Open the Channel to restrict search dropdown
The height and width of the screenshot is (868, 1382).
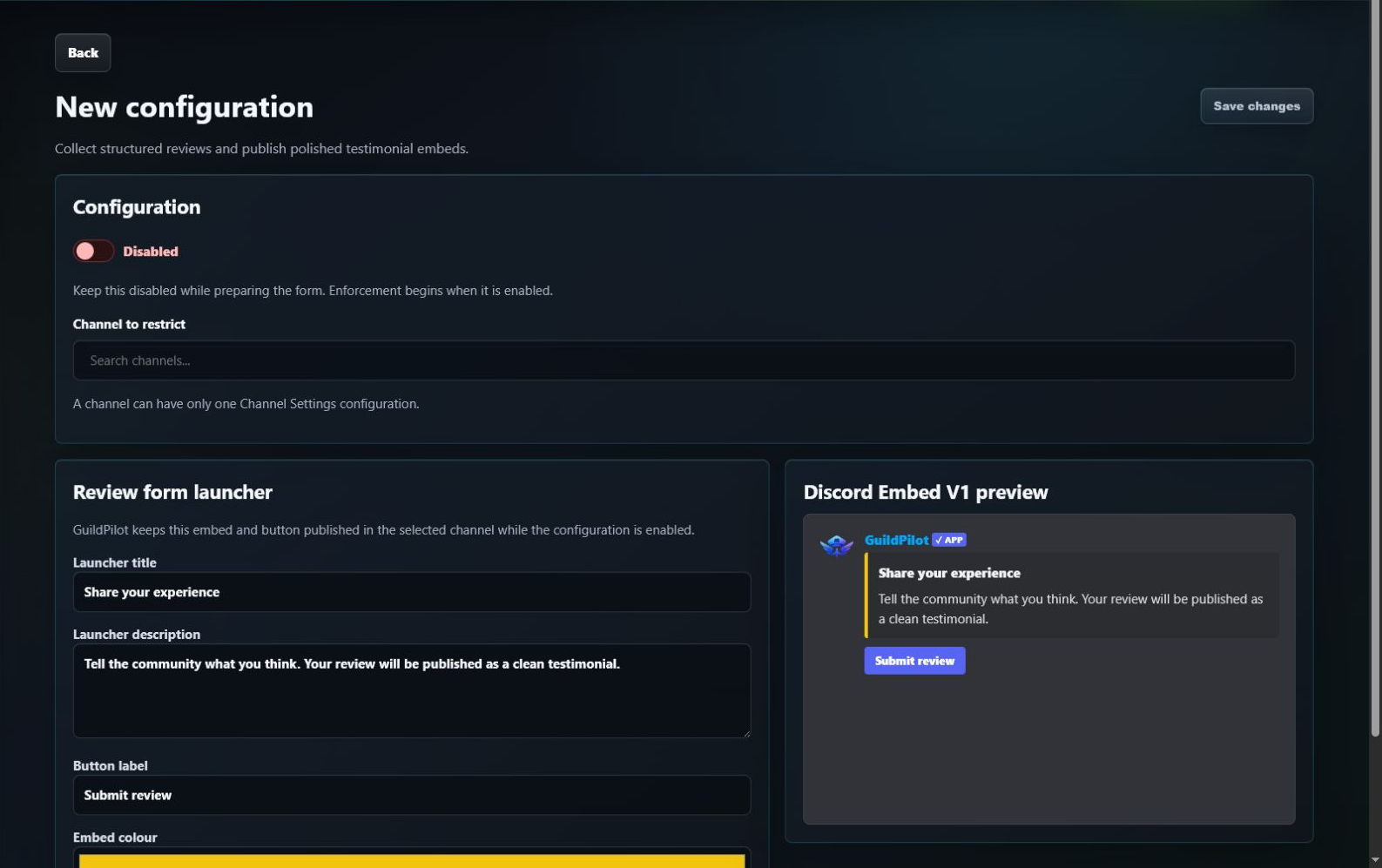tap(684, 360)
